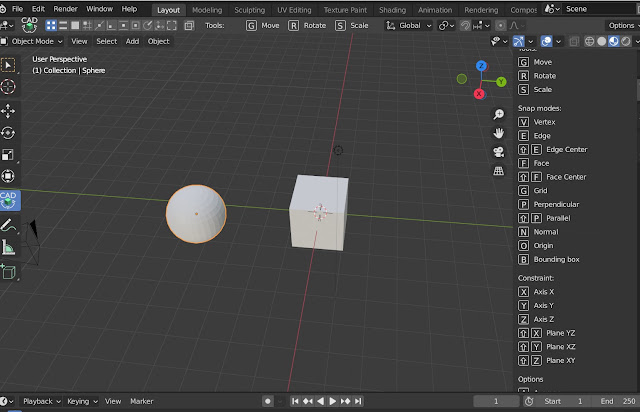Open the Object Mode dropdown

(32, 41)
